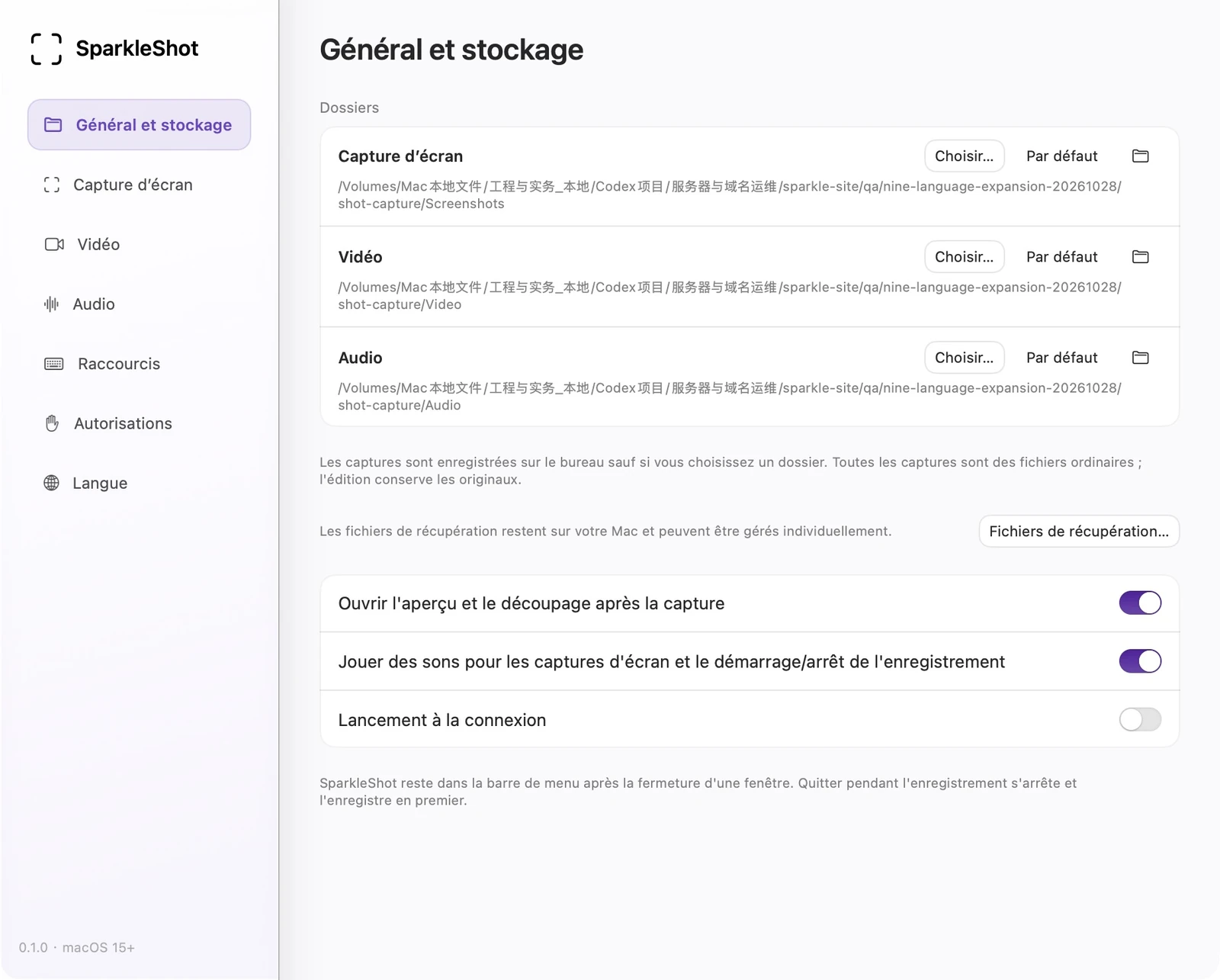Reset Vidéo folder to Par défaut
Viewport: 1220px width, 980px height.
pyautogui.click(x=1062, y=256)
